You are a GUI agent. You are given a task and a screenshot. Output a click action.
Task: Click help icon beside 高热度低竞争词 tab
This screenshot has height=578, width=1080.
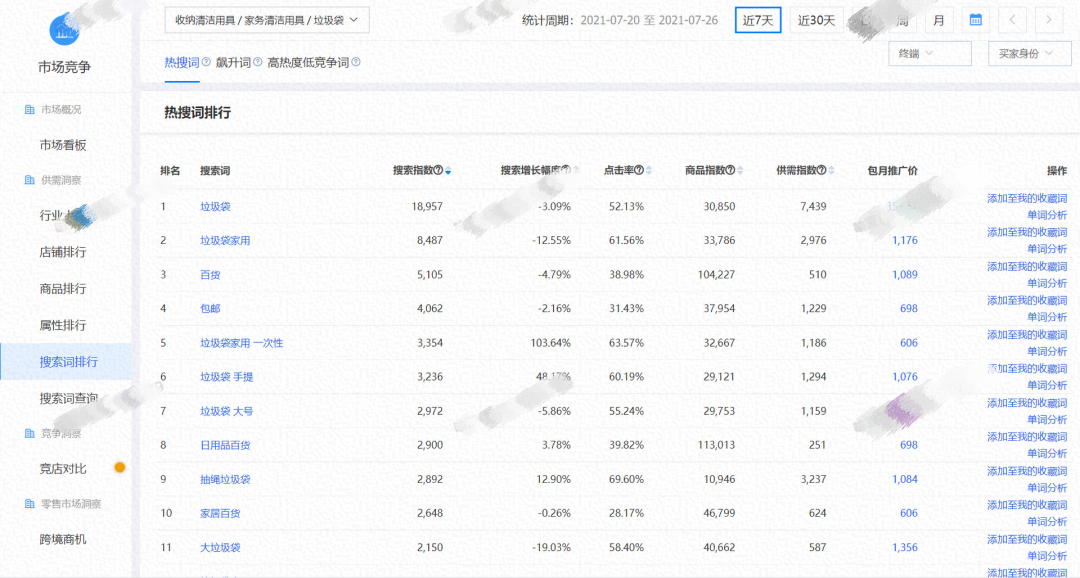click(x=356, y=62)
